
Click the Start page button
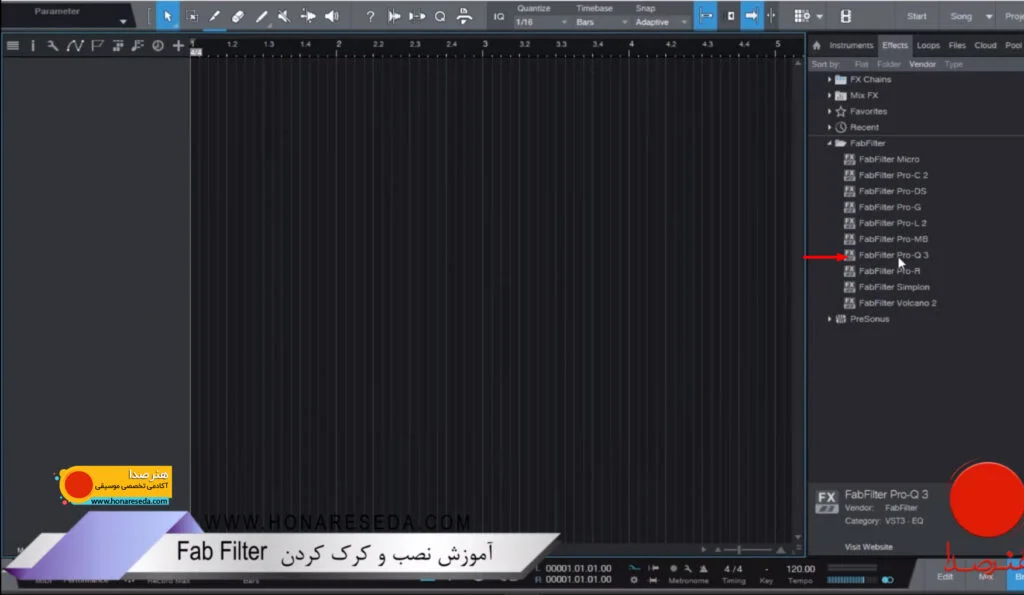[x=916, y=16]
